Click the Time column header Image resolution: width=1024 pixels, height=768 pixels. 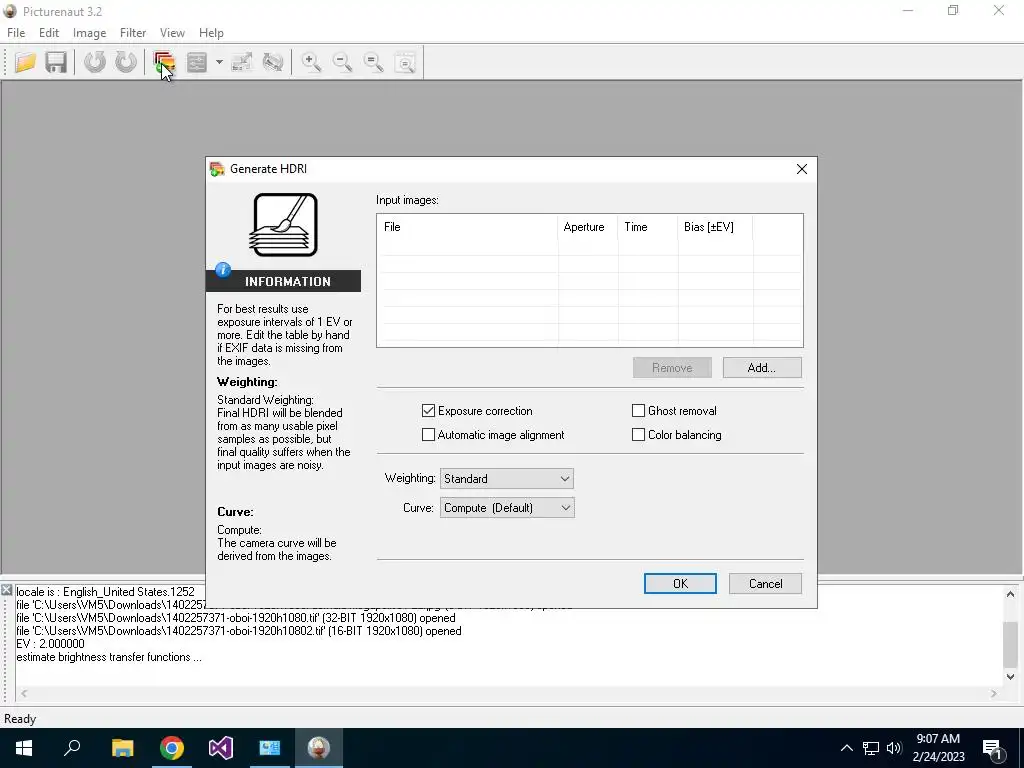[x=648, y=227]
